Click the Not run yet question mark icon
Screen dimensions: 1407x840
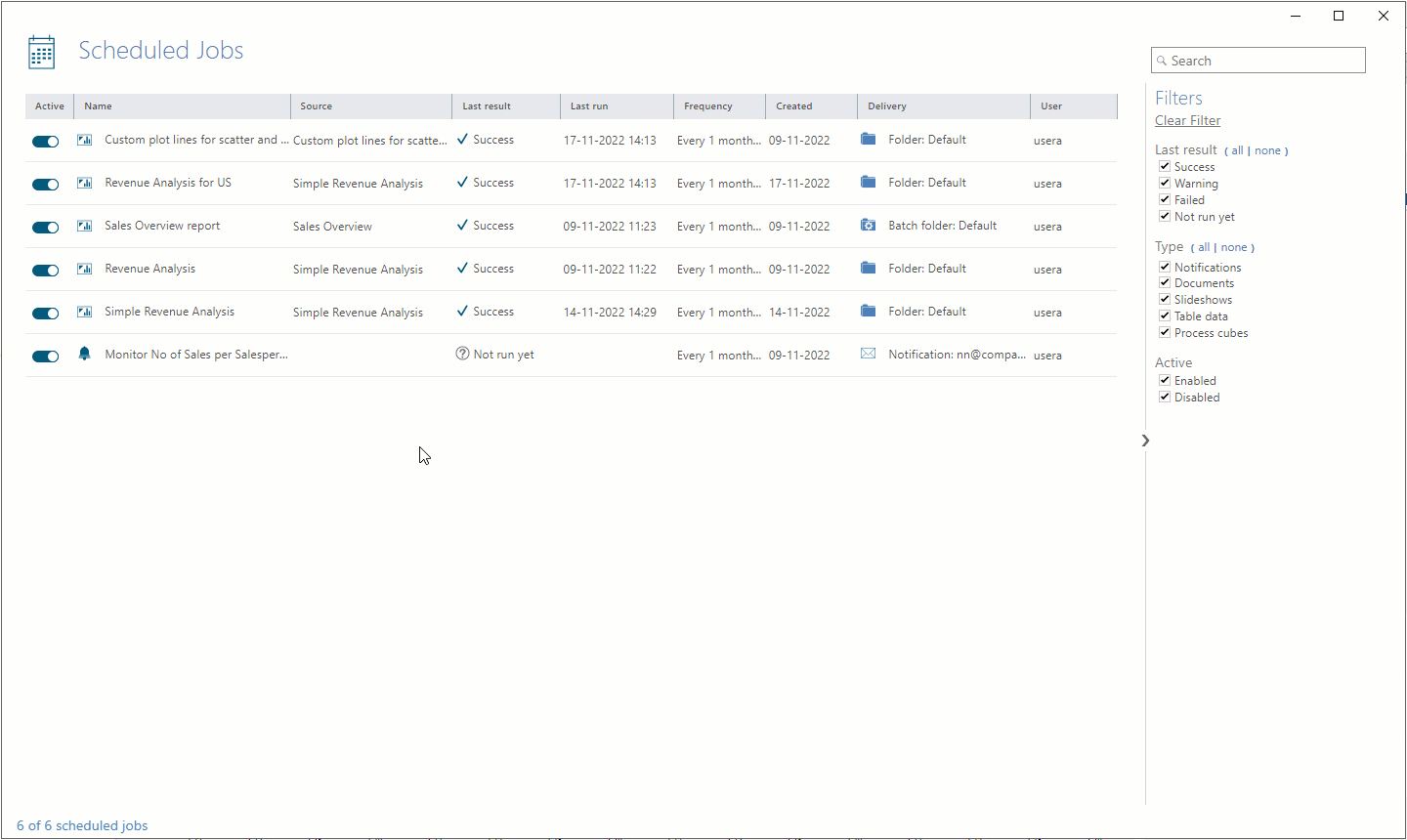pos(463,354)
